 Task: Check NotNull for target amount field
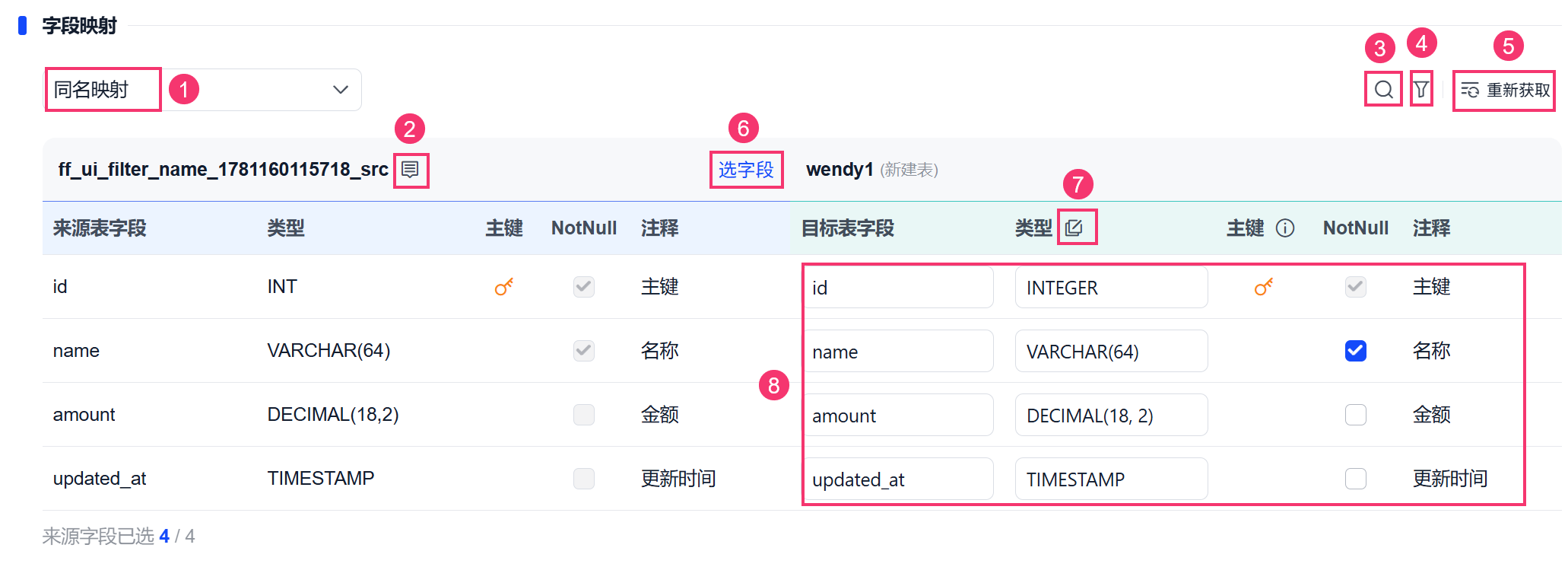pyautogui.click(x=1356, y=415)
